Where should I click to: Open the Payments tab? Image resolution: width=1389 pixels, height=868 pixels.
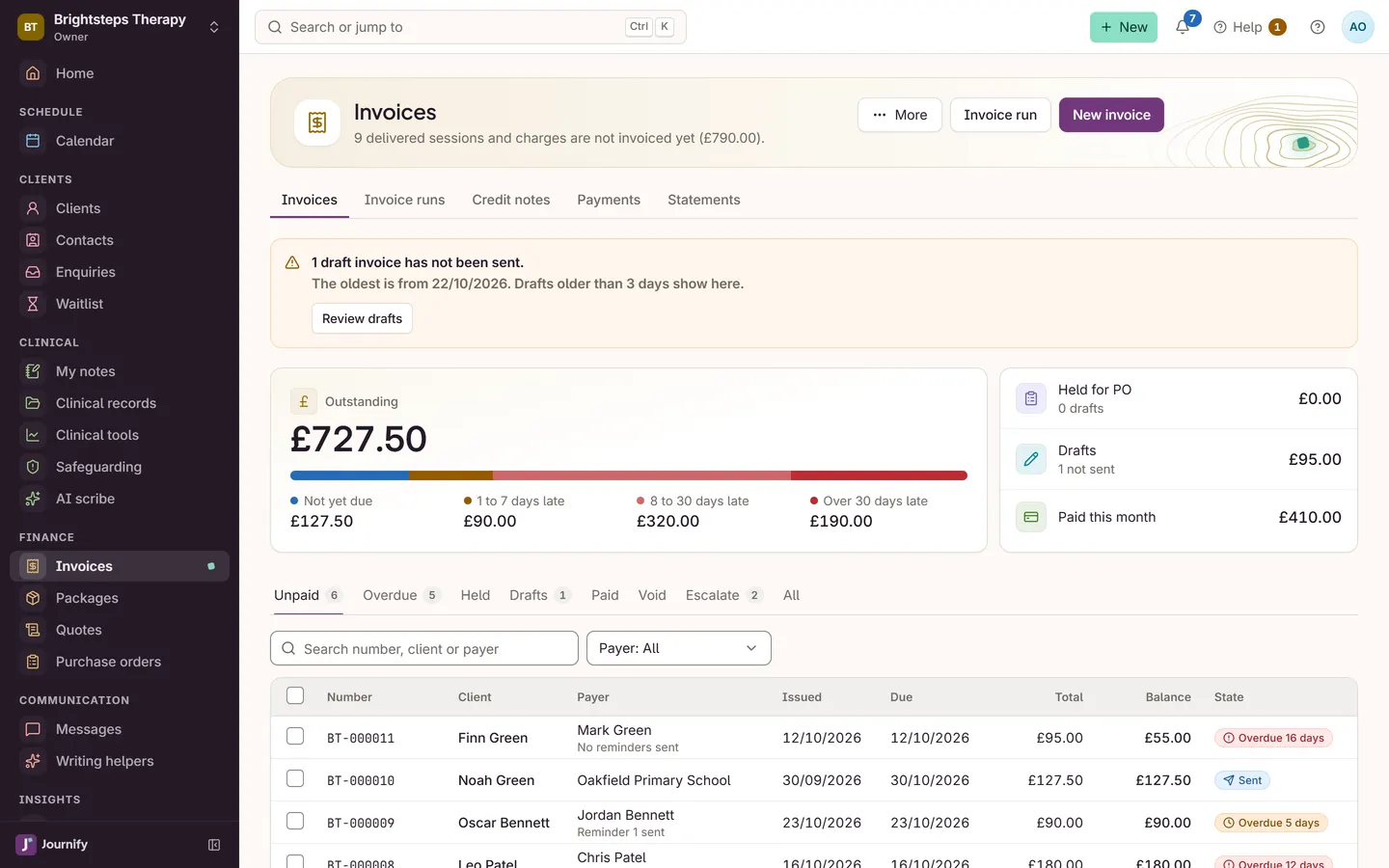click(609, 200)
